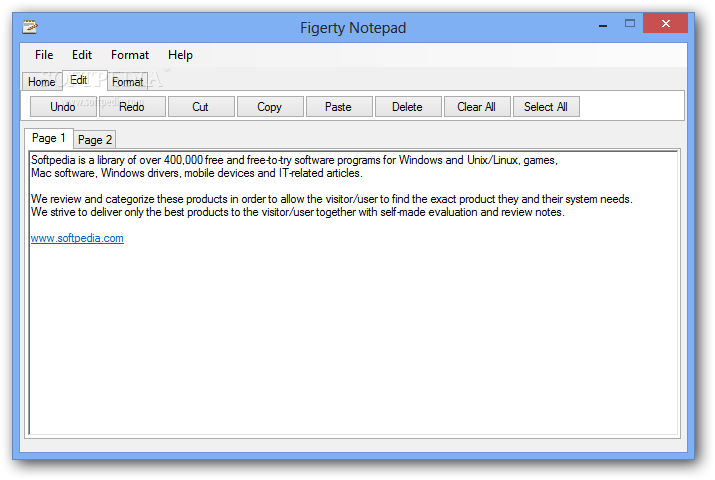The image size is (715, 480).
Task: Select the Page 1 document tab
Action: tap(49, 138)
